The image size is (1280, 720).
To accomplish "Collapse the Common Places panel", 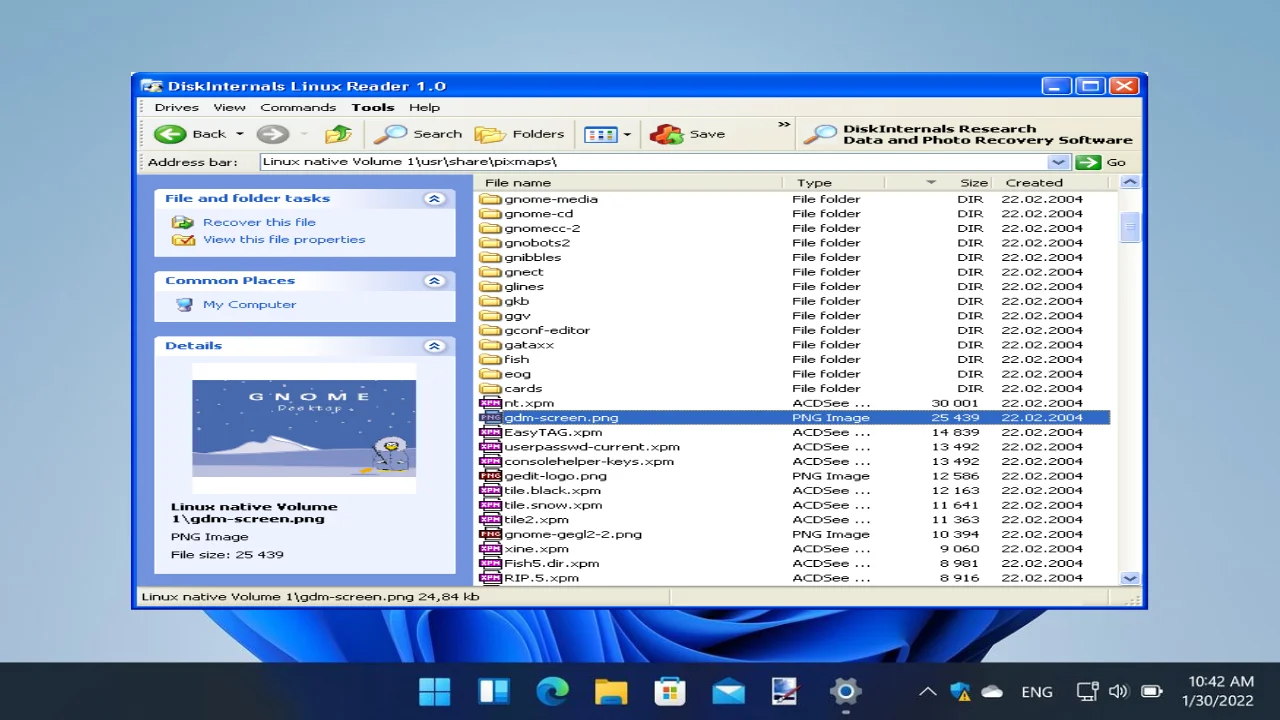I will pos(434,281).
